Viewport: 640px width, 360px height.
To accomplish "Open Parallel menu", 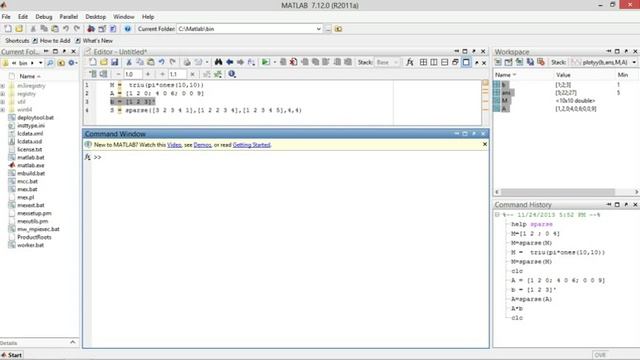I will tap(69, 17).
